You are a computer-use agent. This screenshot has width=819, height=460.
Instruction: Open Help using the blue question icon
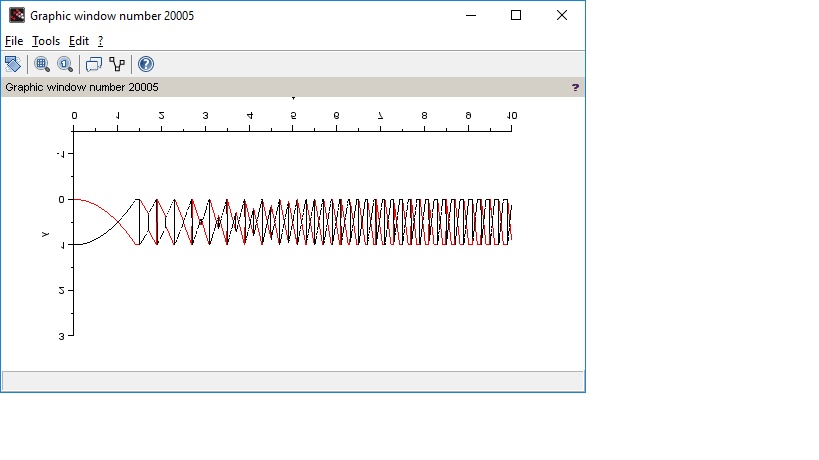[146, 64]
